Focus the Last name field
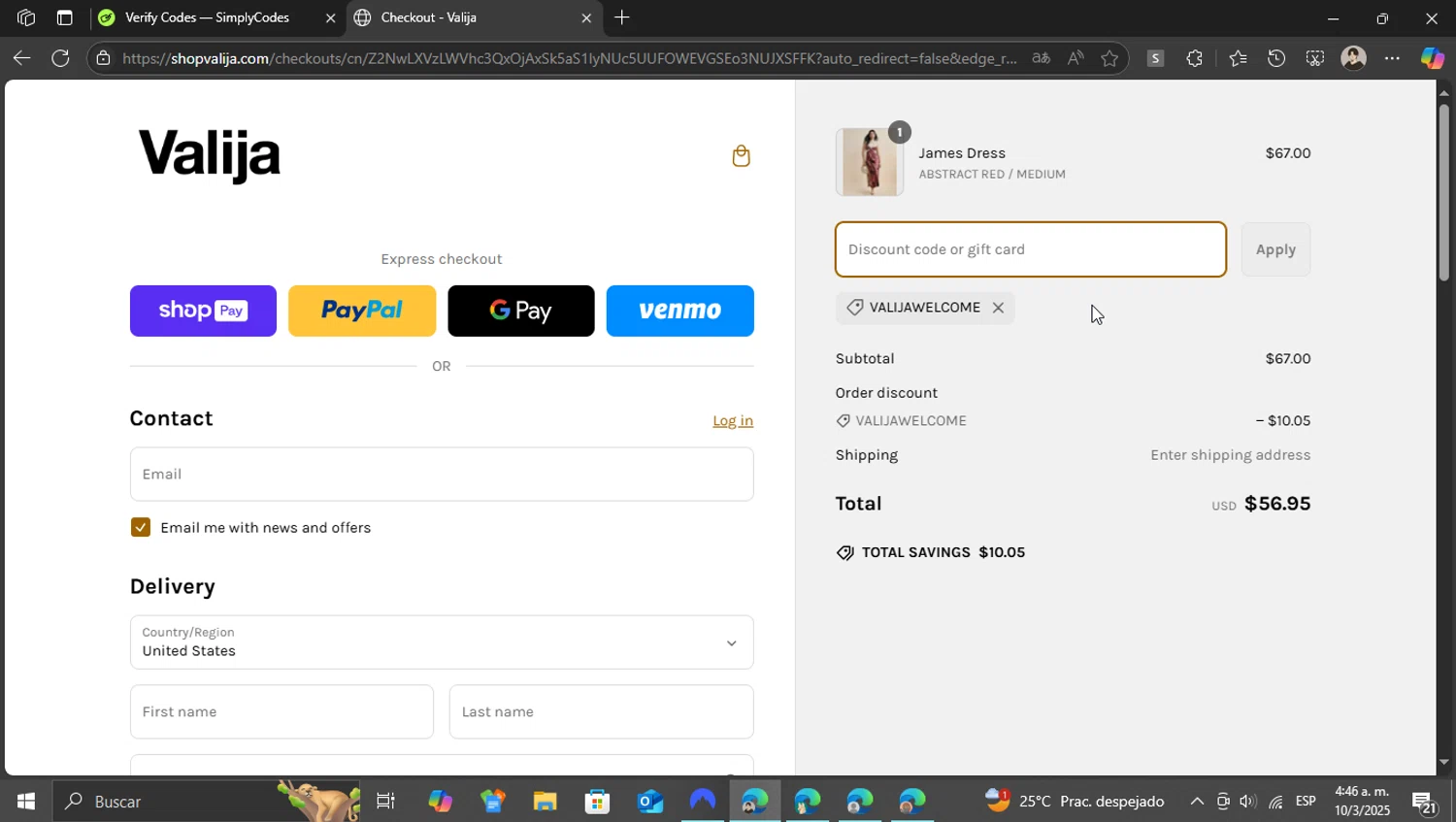Screen dimensions: 1456x822 point(601,711)
